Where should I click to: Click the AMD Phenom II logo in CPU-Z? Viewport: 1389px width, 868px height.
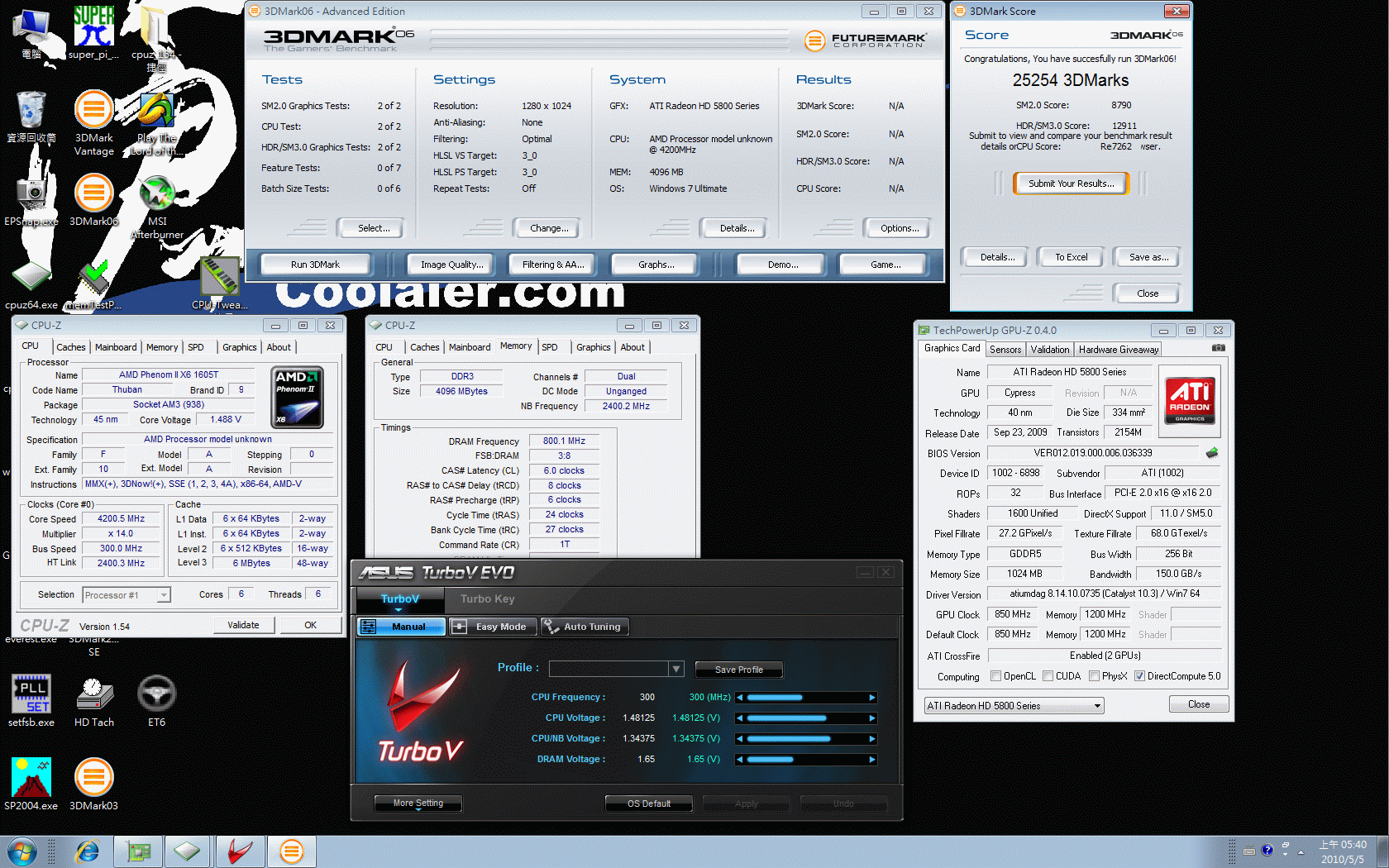coord(297,398)
